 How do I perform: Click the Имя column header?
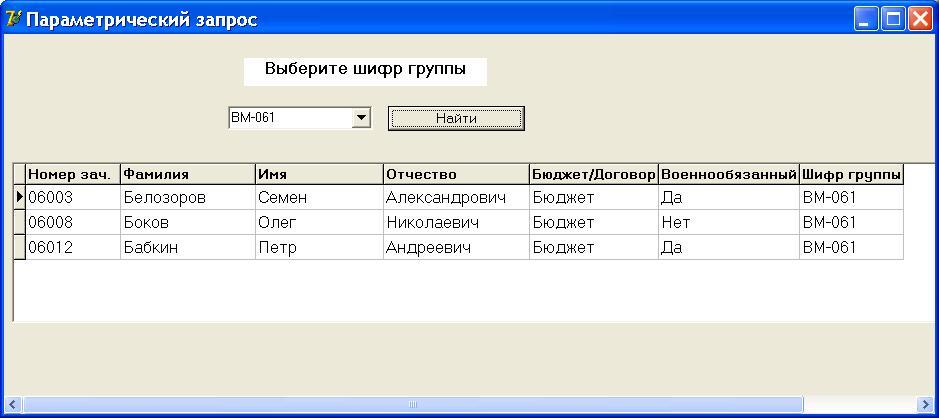pos(319,174)
